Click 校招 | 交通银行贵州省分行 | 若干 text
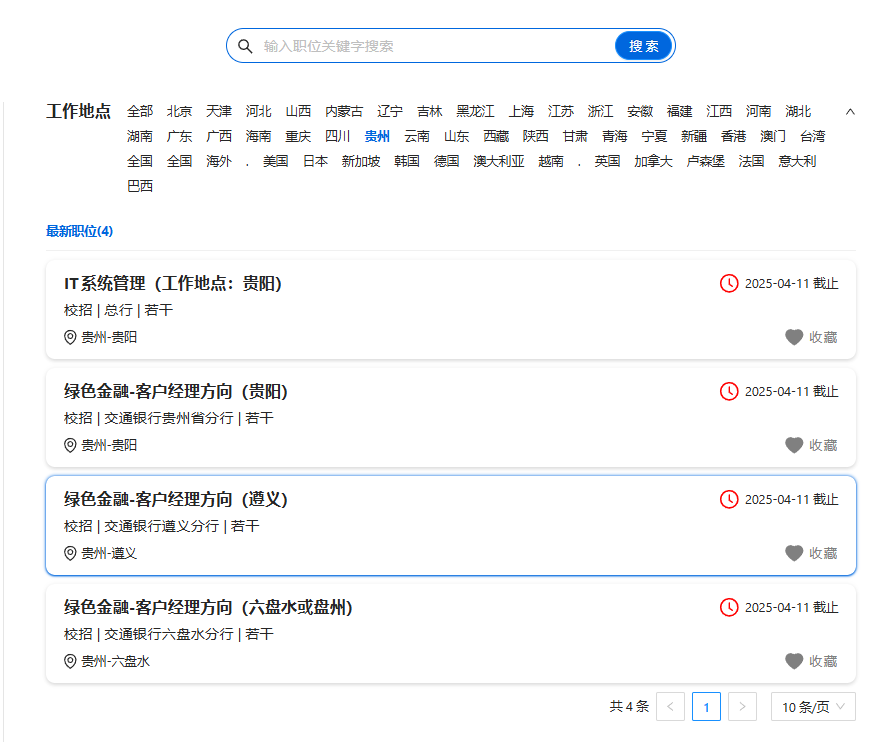The image size is (885, 742). pyautogui.click(x=169, y=418)
